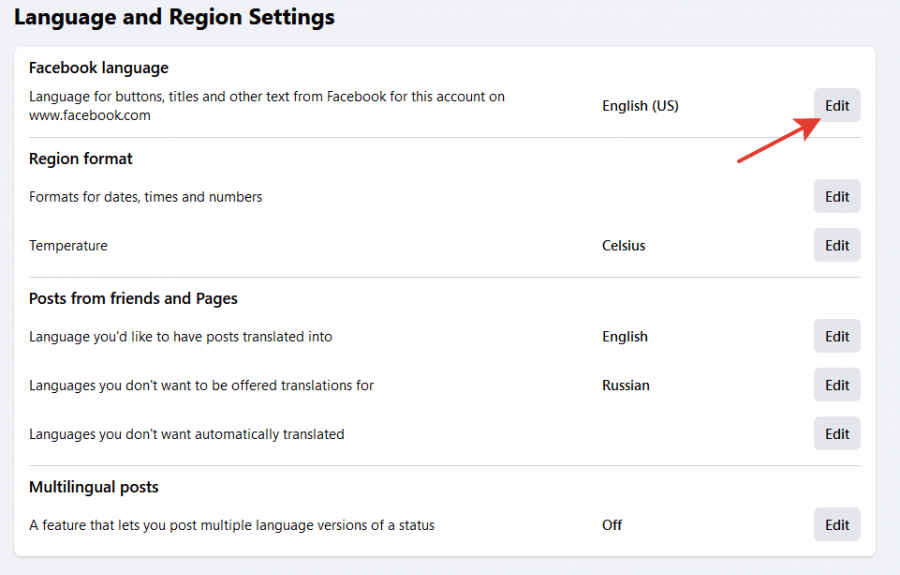Edit the Facebook language setting
Screen dimensions: 900x575
tap(837, 106)
